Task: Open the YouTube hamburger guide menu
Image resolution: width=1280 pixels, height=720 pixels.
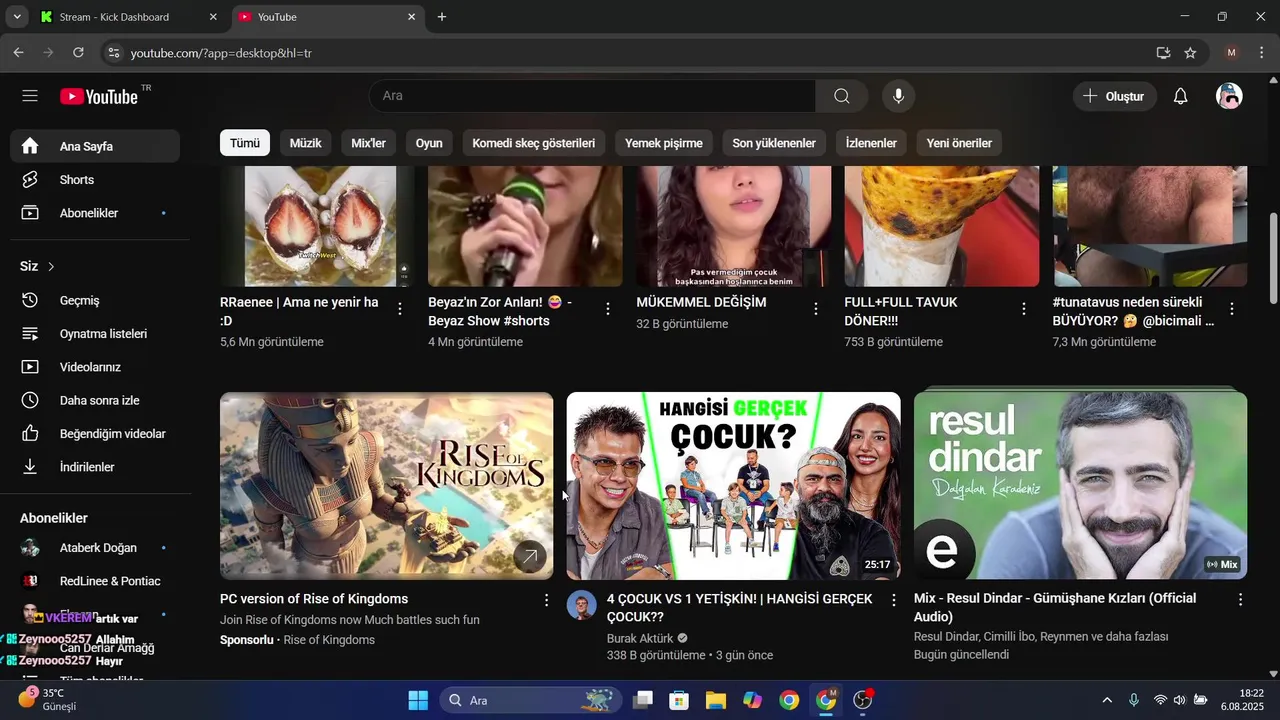Action: coord(30,96)
